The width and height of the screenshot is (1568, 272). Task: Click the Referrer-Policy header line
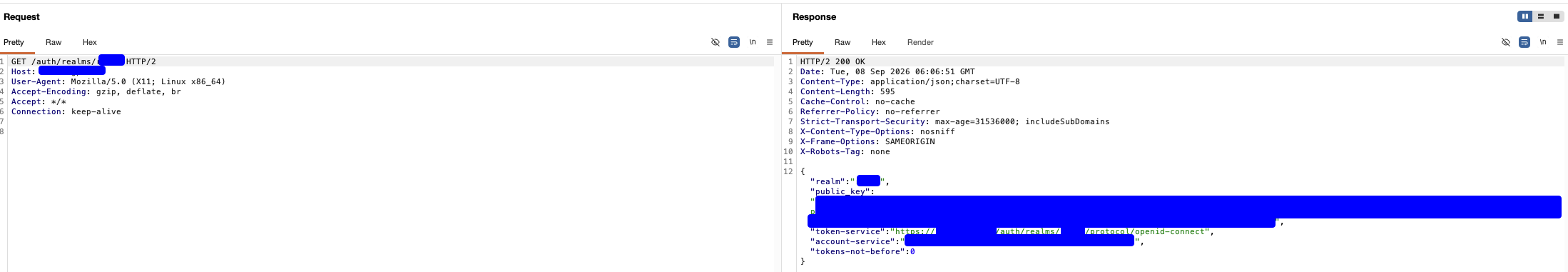pos(870,111)
